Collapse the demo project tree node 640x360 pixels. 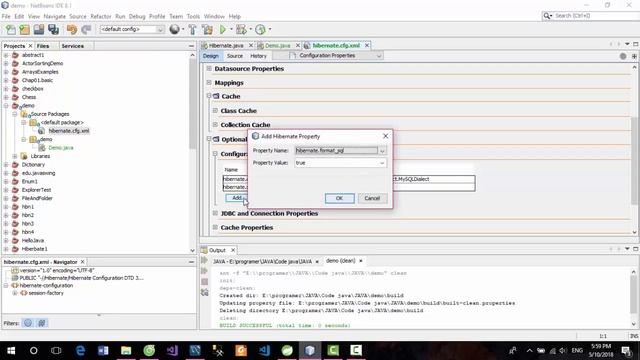coord(6,106)
